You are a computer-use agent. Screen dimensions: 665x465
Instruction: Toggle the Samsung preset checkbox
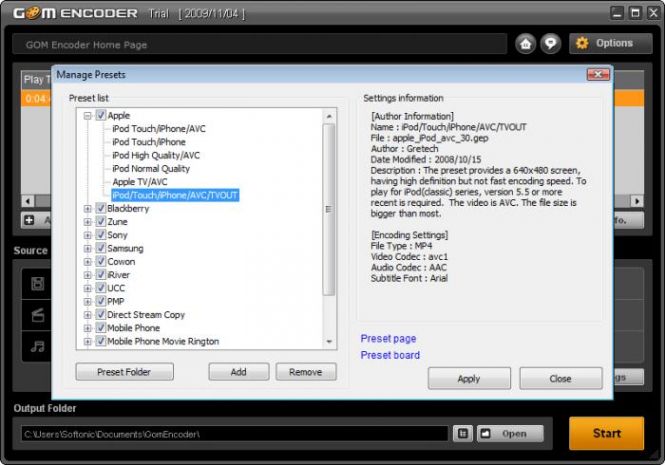click(101, 248)
